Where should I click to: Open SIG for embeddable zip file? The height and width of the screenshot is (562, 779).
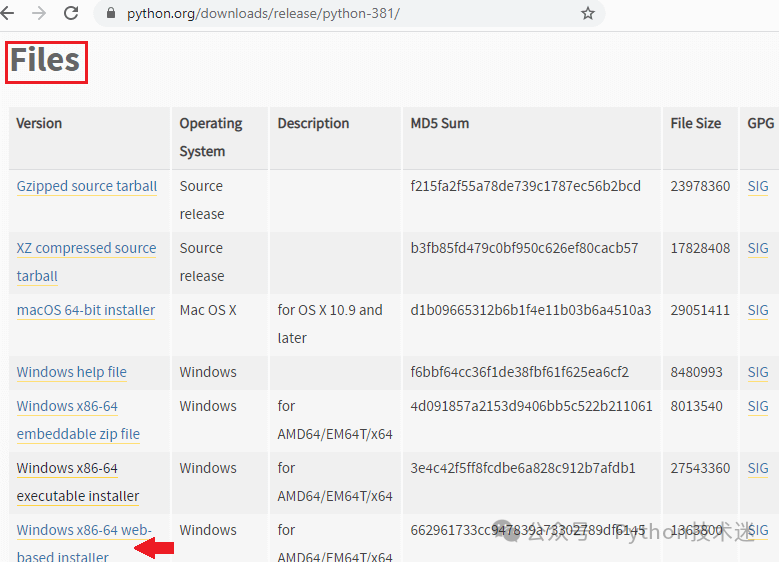[x=758, y=406]
